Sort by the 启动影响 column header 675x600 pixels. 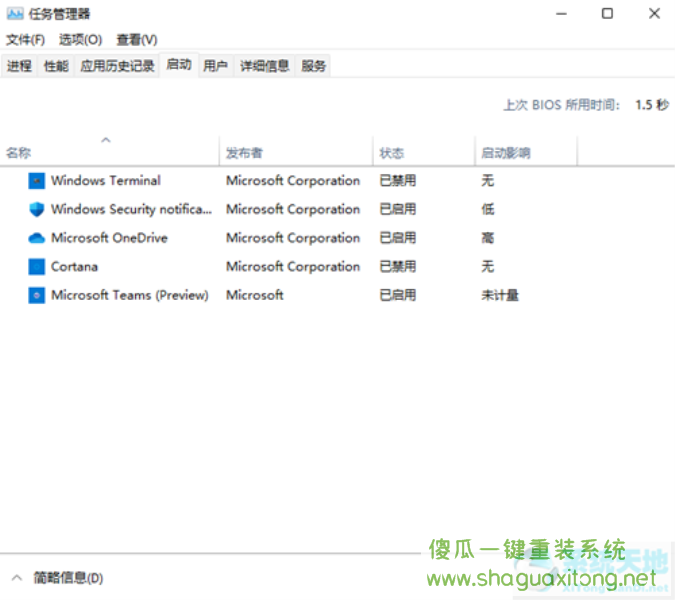coord(526,151)
